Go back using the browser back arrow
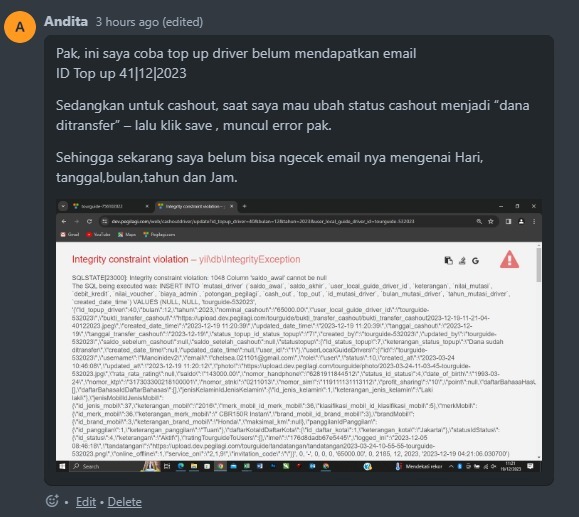 click(x=64, y=221)
